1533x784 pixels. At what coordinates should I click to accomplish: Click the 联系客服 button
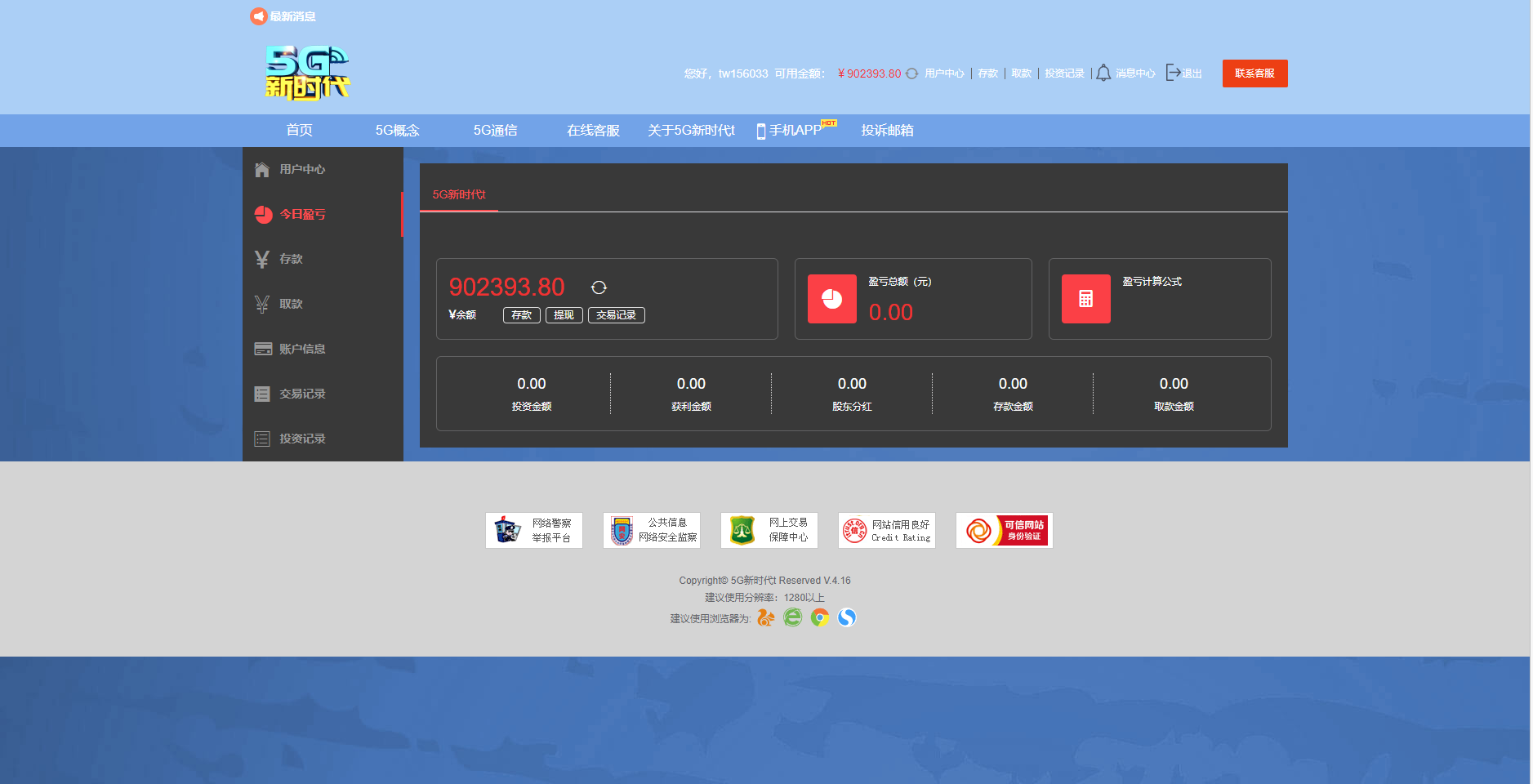pos(1254,73)
